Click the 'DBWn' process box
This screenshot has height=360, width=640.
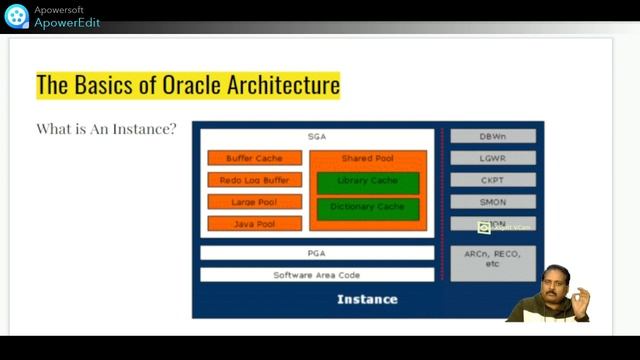point(493,136)
